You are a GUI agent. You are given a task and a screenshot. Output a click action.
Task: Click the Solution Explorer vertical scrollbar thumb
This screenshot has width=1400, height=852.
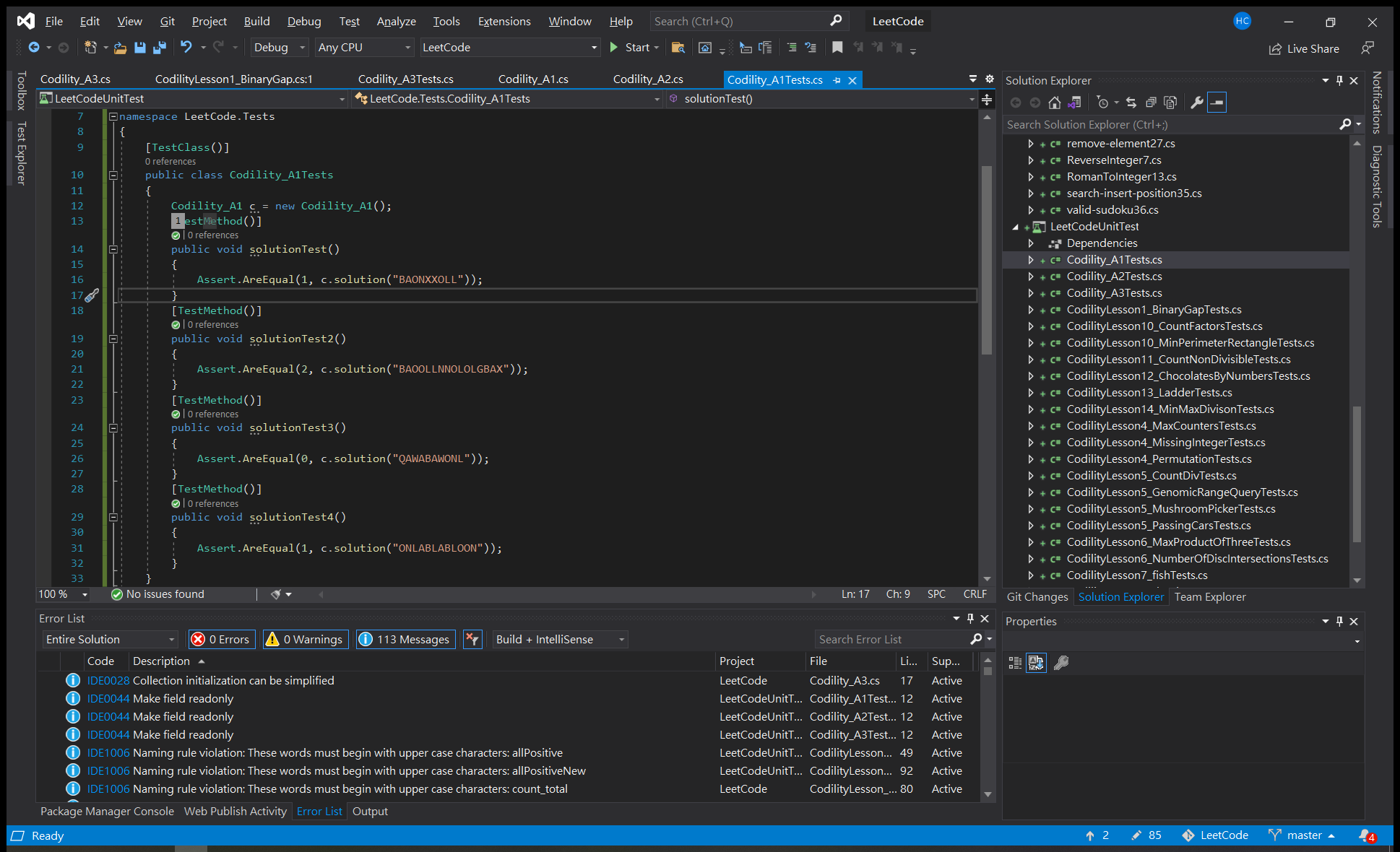pos(1357,474)
